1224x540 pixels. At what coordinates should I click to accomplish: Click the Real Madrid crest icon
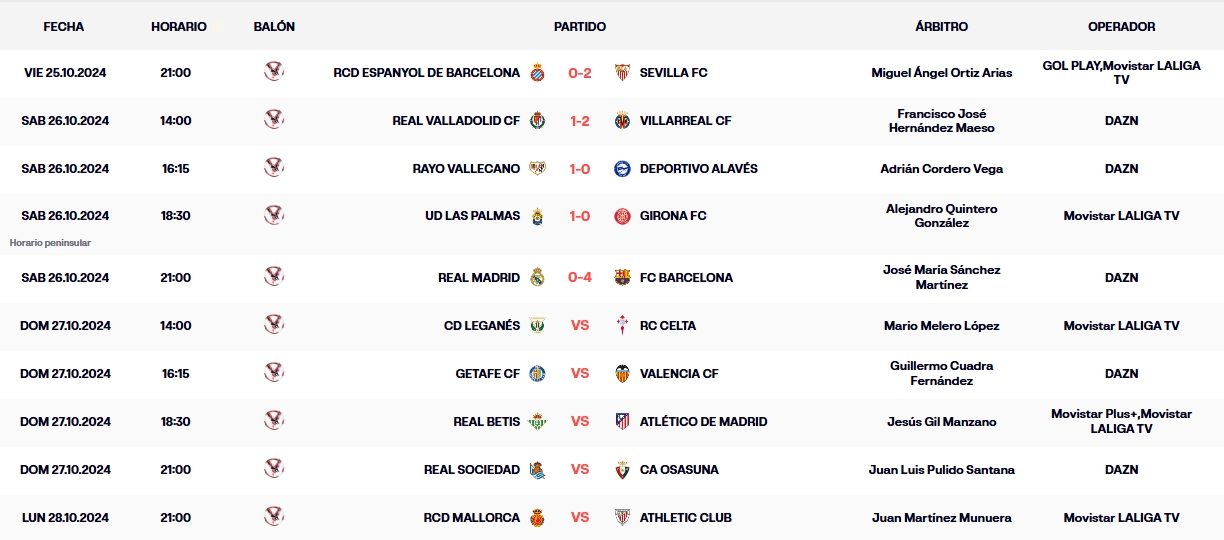537,278
